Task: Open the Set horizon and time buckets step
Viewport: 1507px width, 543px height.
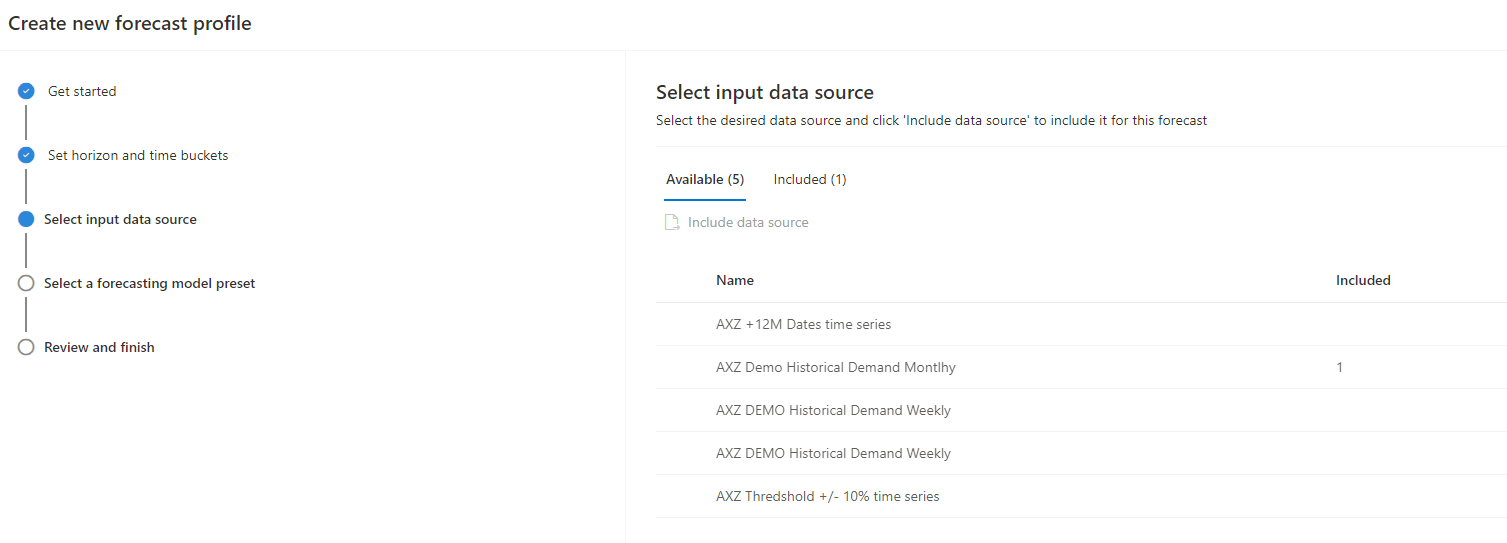Action: coord(138,155)
